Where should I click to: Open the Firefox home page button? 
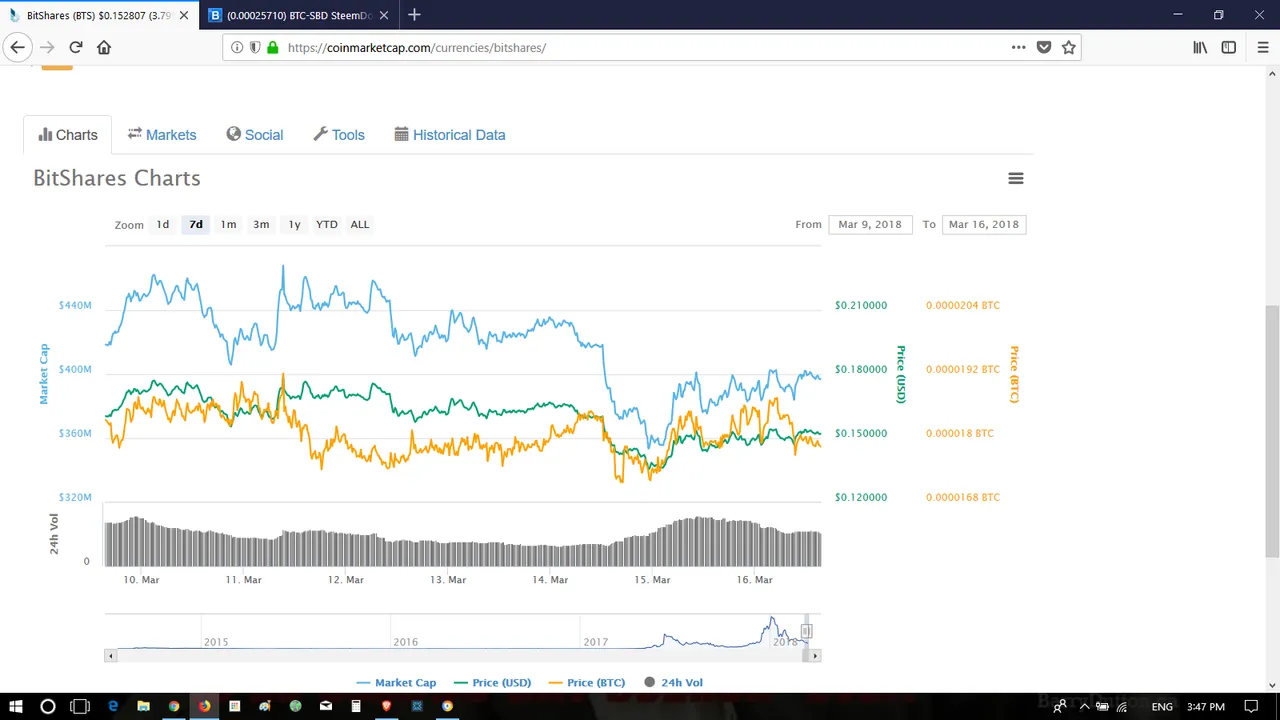point(104,47)
